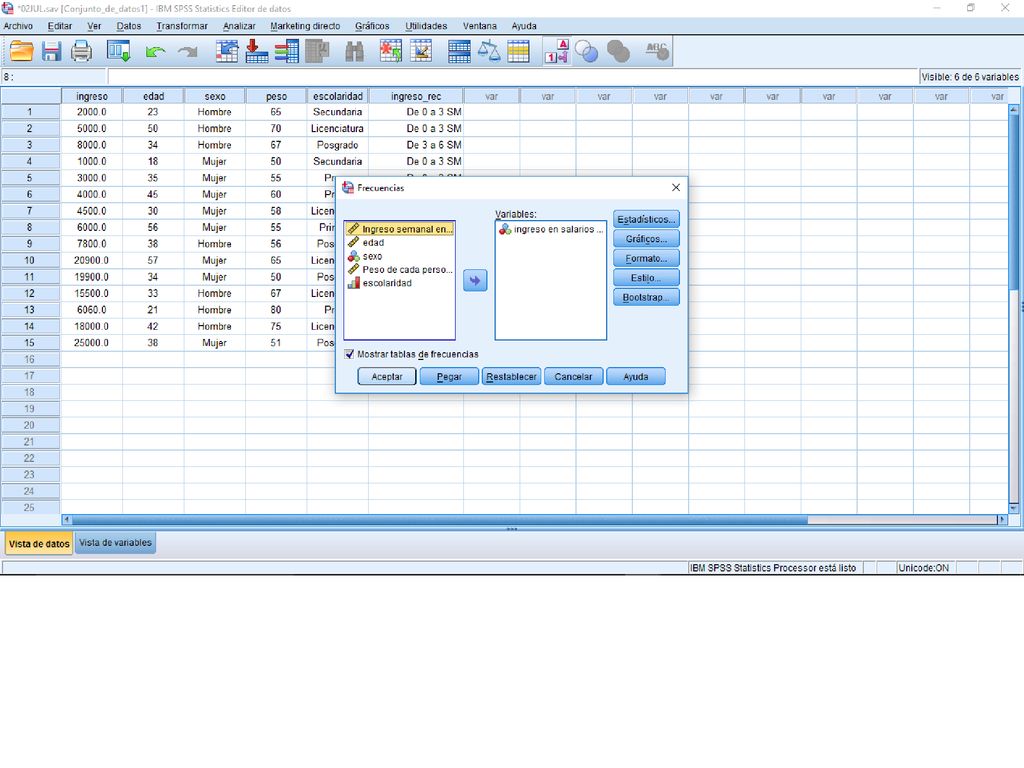The width and height of the screenshot is (1024, 768).
Task: Click the ingreso_rec column header
Action: point(416,96)
